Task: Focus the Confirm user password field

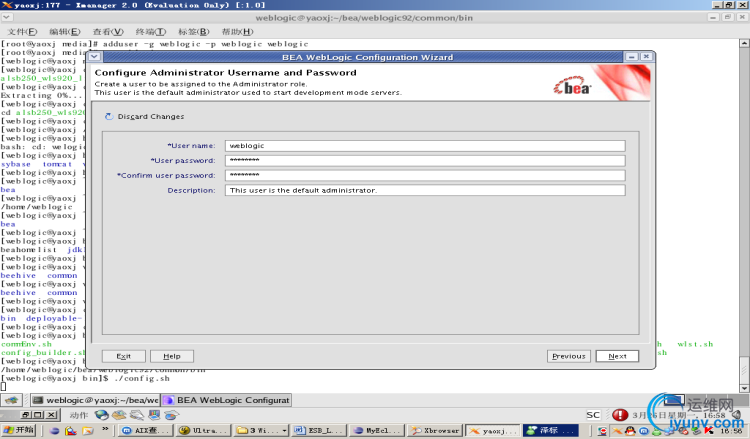Action: pos(425,176)
